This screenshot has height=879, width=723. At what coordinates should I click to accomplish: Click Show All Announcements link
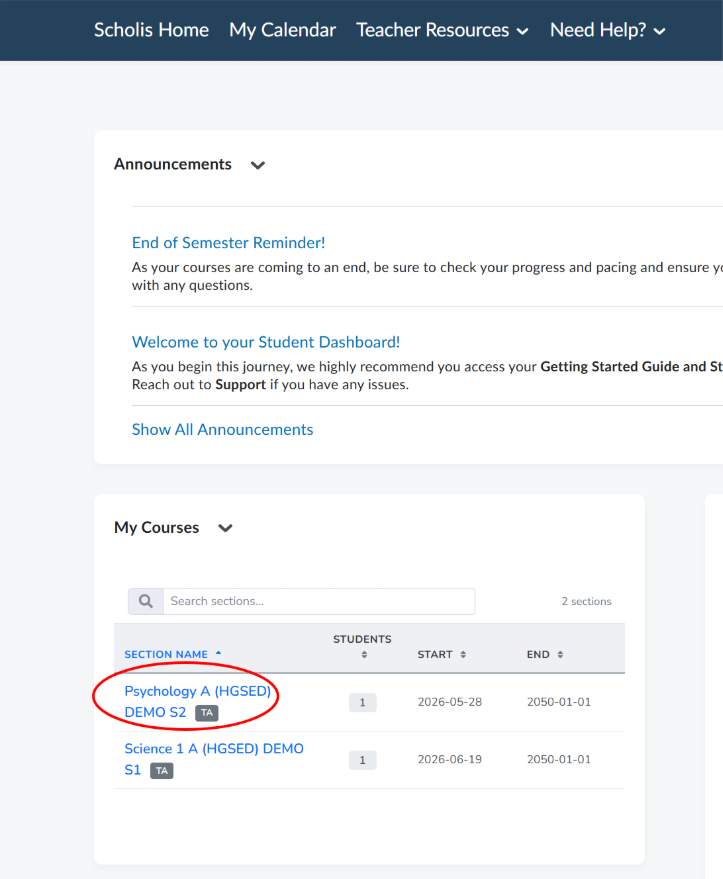tap(223, 429)
